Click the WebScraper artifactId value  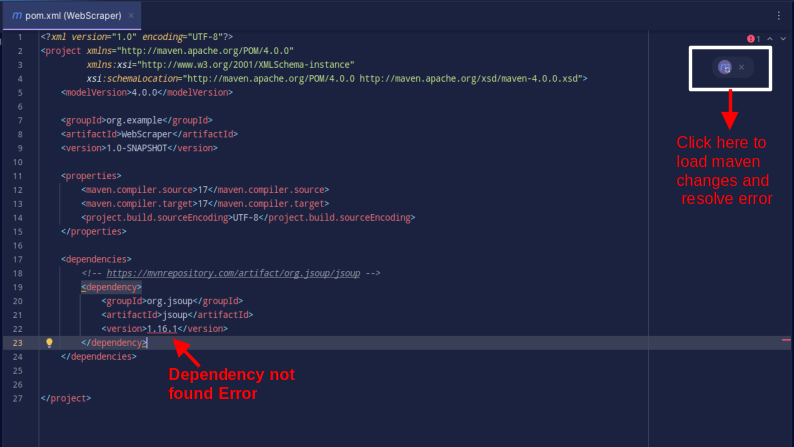[x=147, y=134]
